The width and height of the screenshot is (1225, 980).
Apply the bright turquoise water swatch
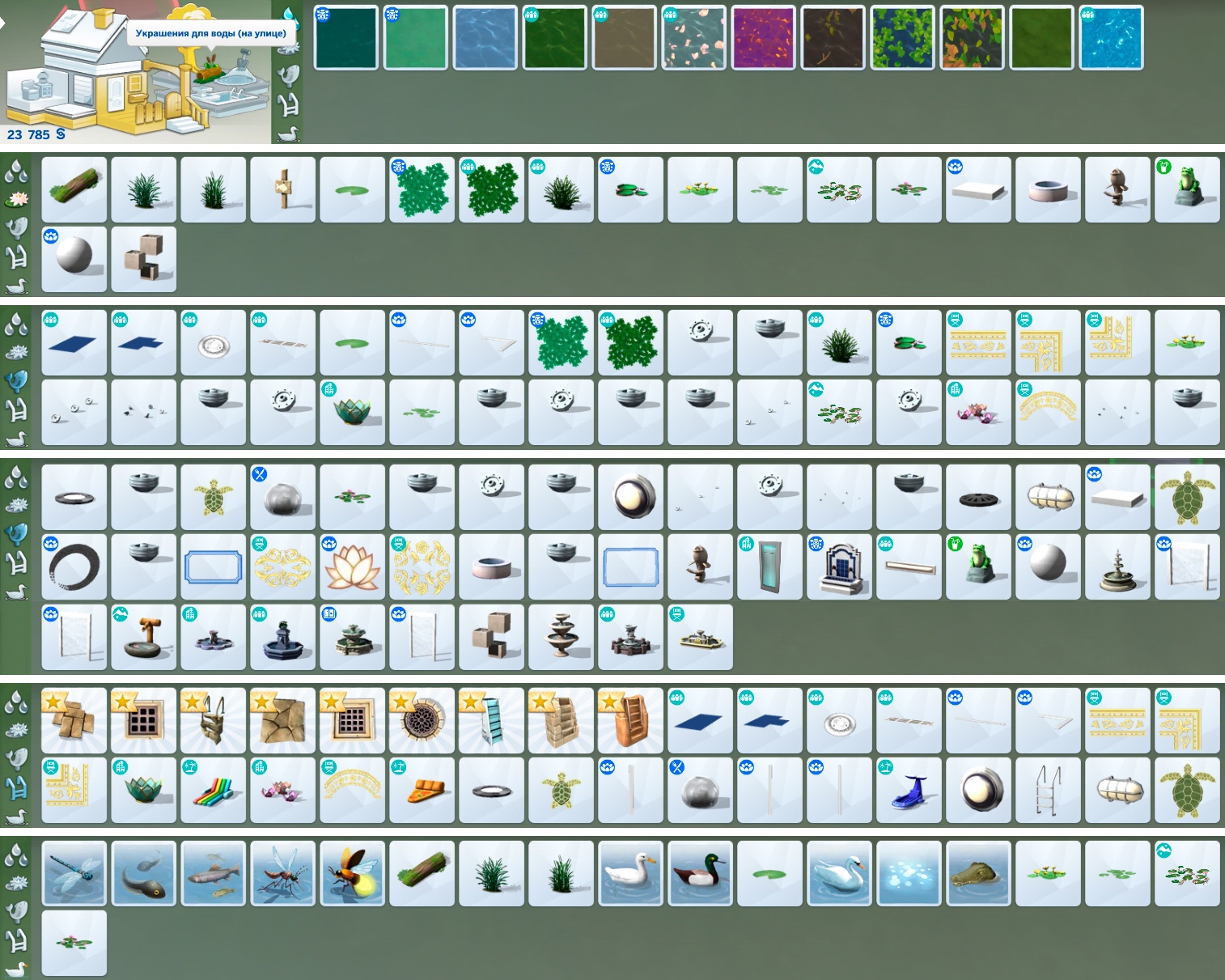pyautogui.click(x=1111, y=38)
